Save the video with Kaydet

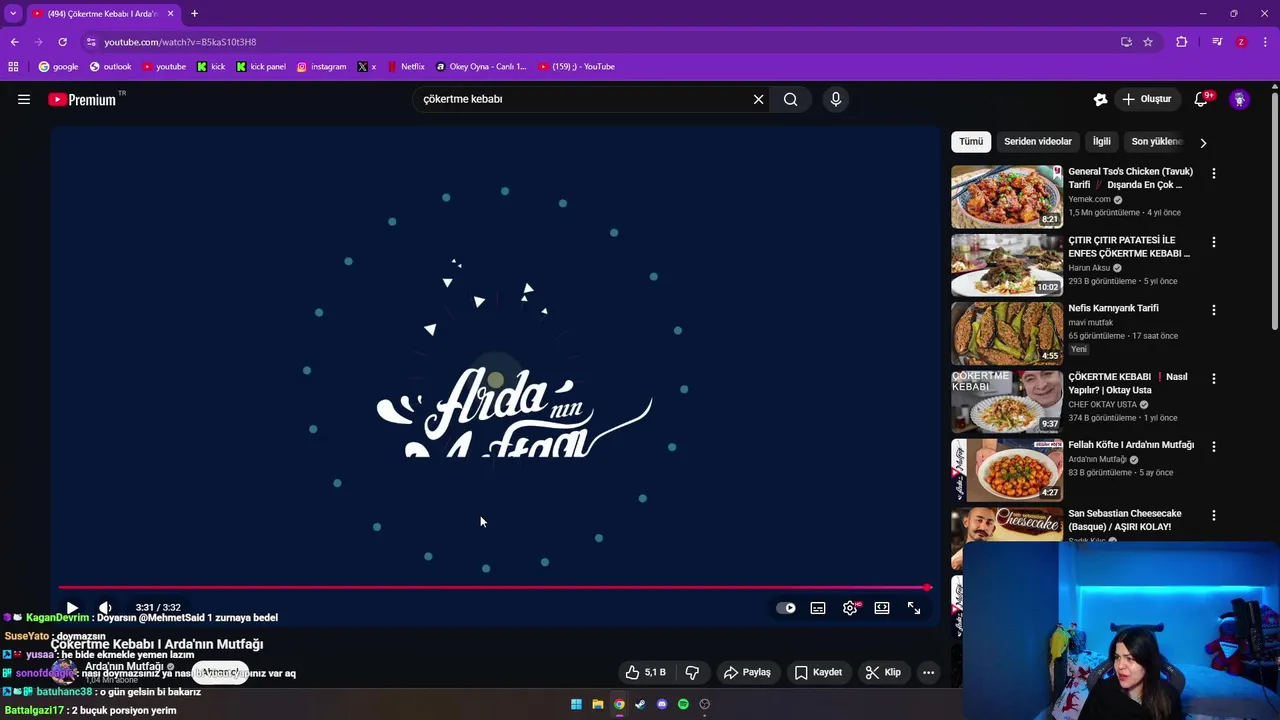tap(818, 672)
